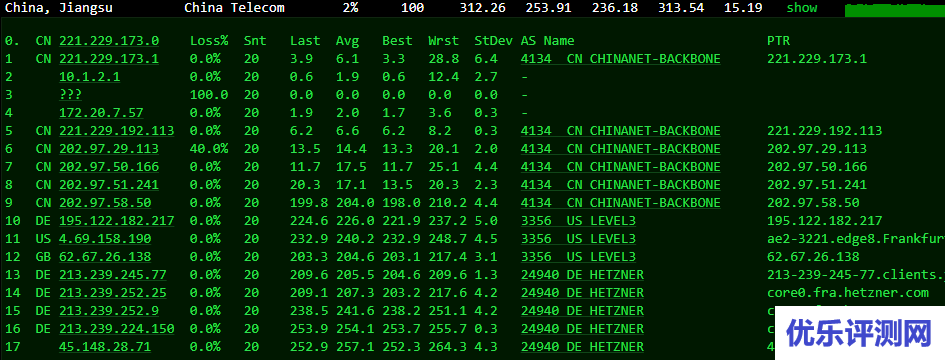
Task: Click the ??? unknown hop link
Action: 71,95
